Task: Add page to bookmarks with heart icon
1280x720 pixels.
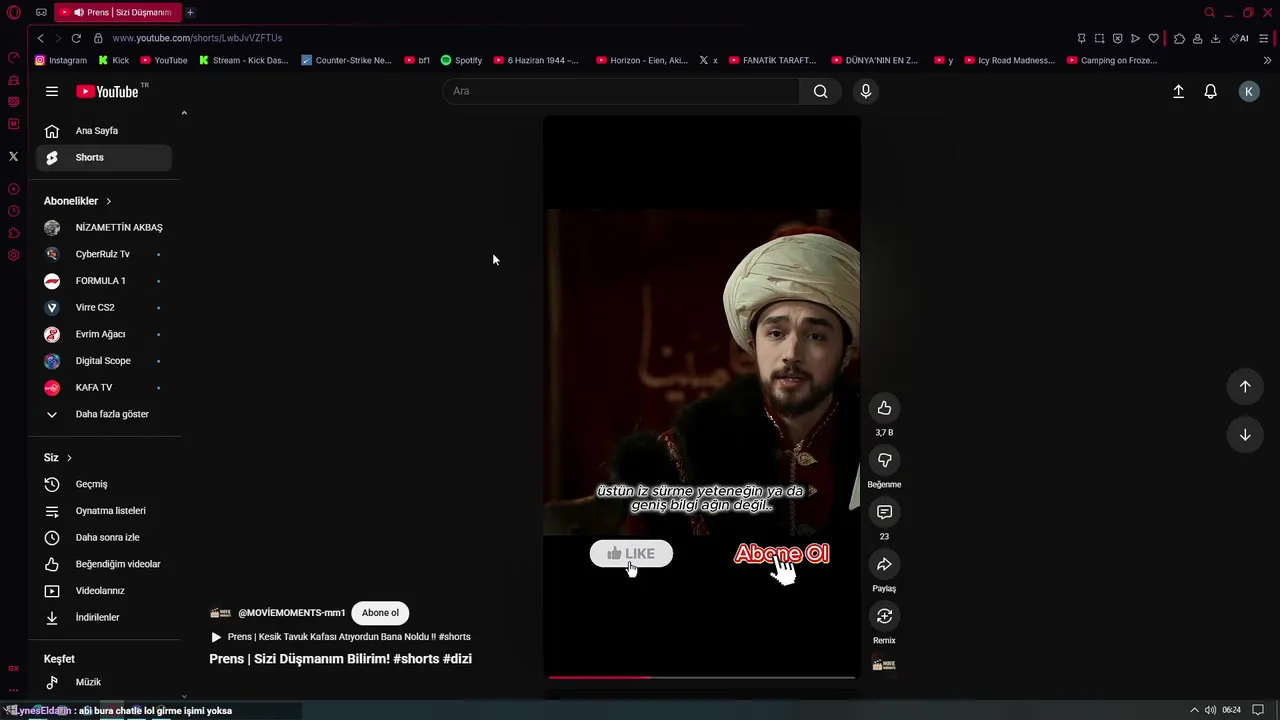Action: (1153, 38)
